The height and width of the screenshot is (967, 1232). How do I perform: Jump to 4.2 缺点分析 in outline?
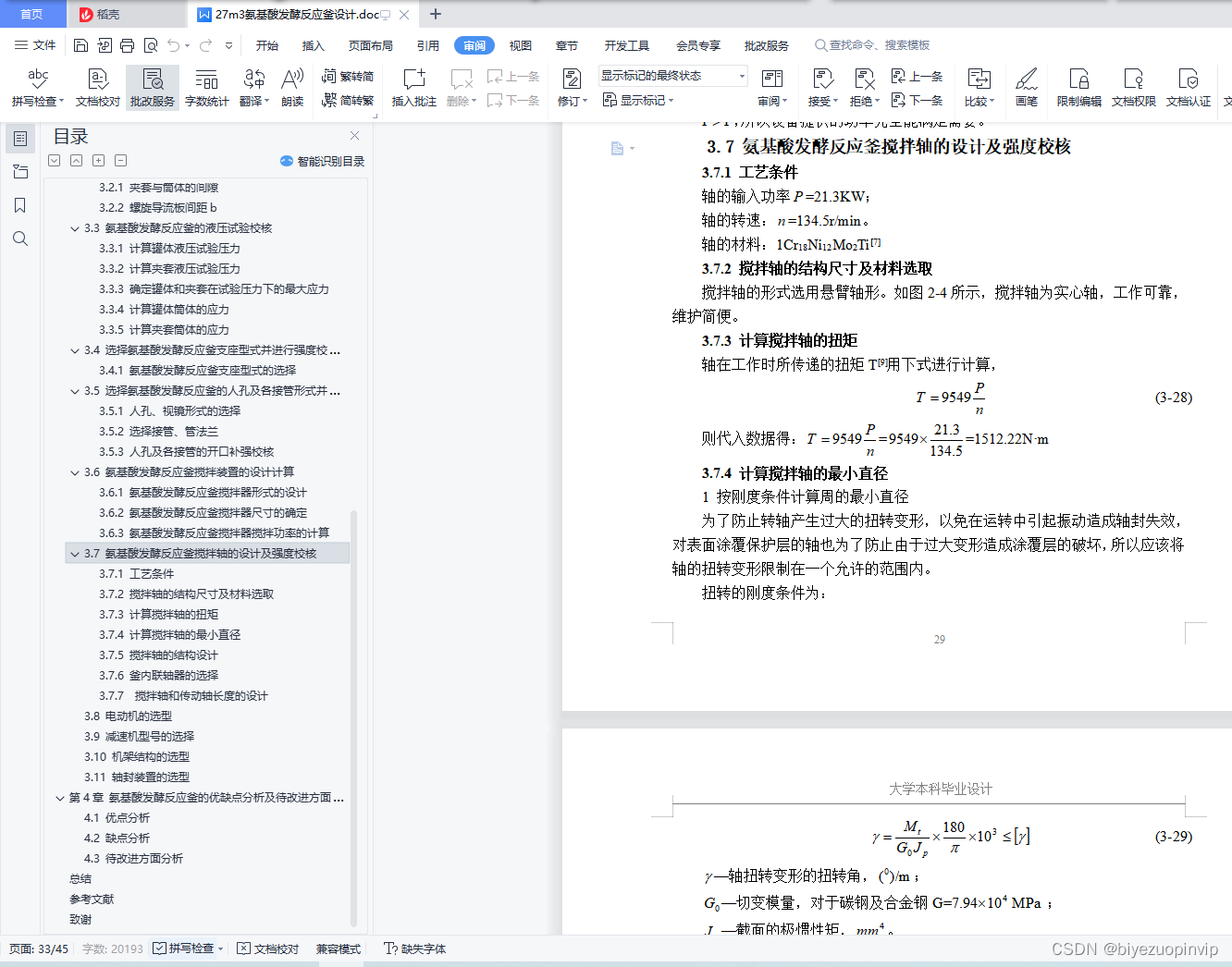(x=117, y=838)
